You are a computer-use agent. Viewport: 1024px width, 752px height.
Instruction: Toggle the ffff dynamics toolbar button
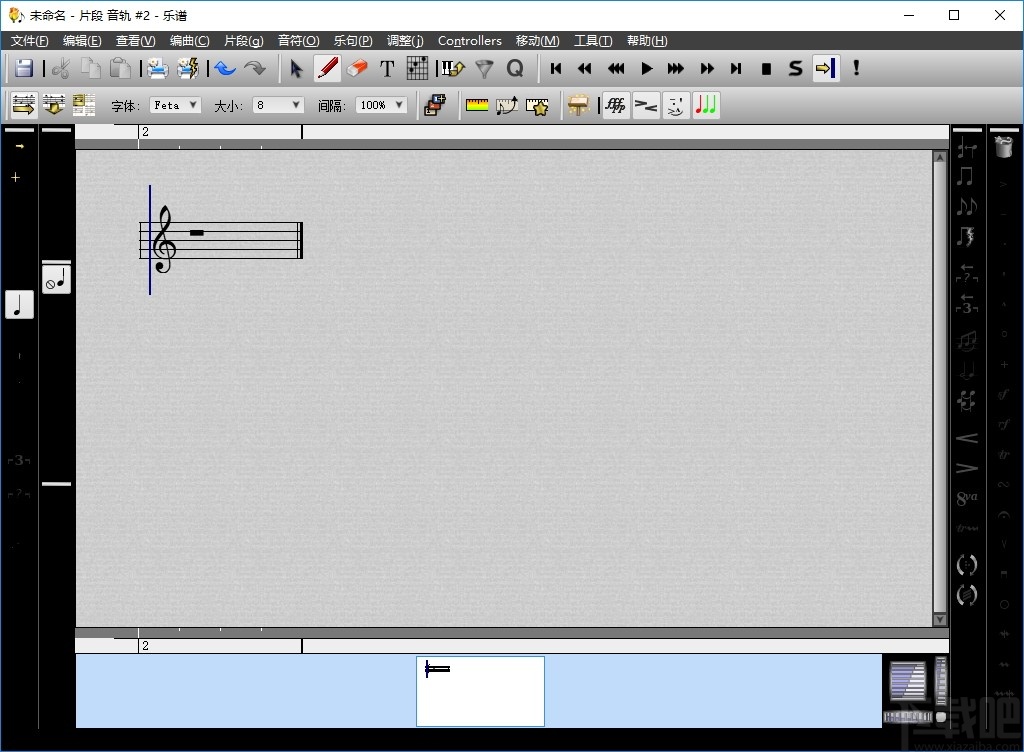coord(615,105)
